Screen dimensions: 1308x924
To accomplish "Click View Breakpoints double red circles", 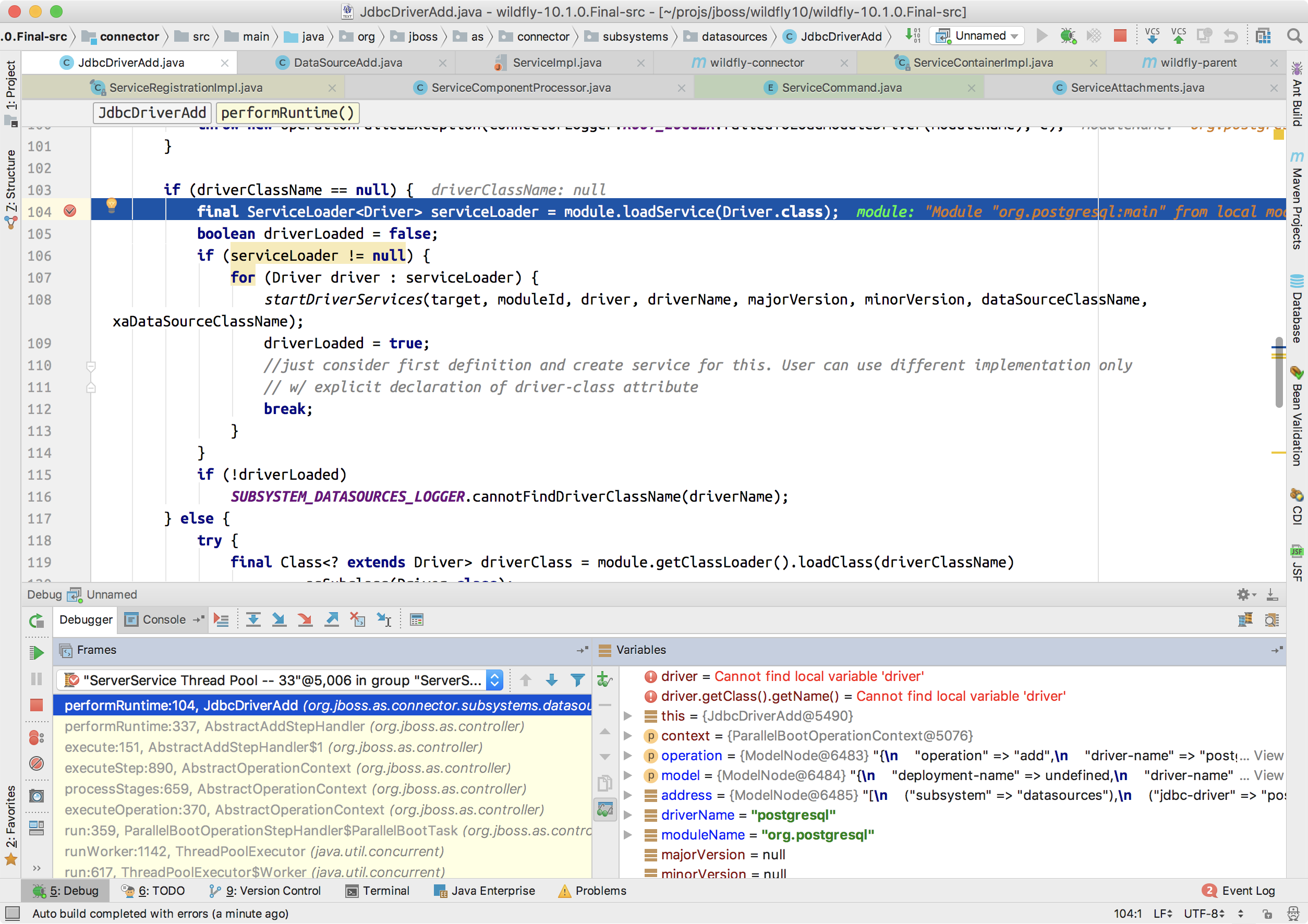I will 37,738.
